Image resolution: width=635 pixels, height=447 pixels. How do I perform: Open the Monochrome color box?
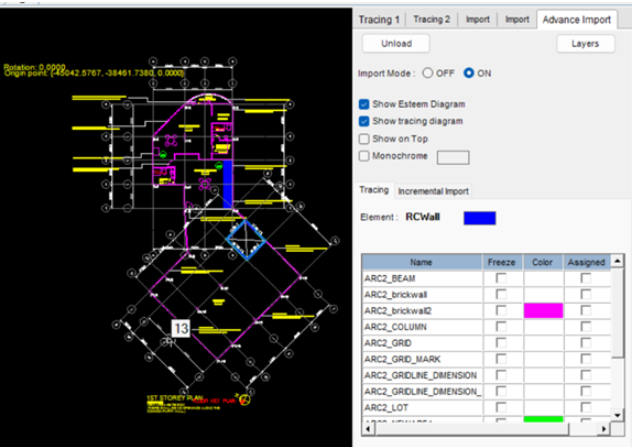tap(454, 157)
